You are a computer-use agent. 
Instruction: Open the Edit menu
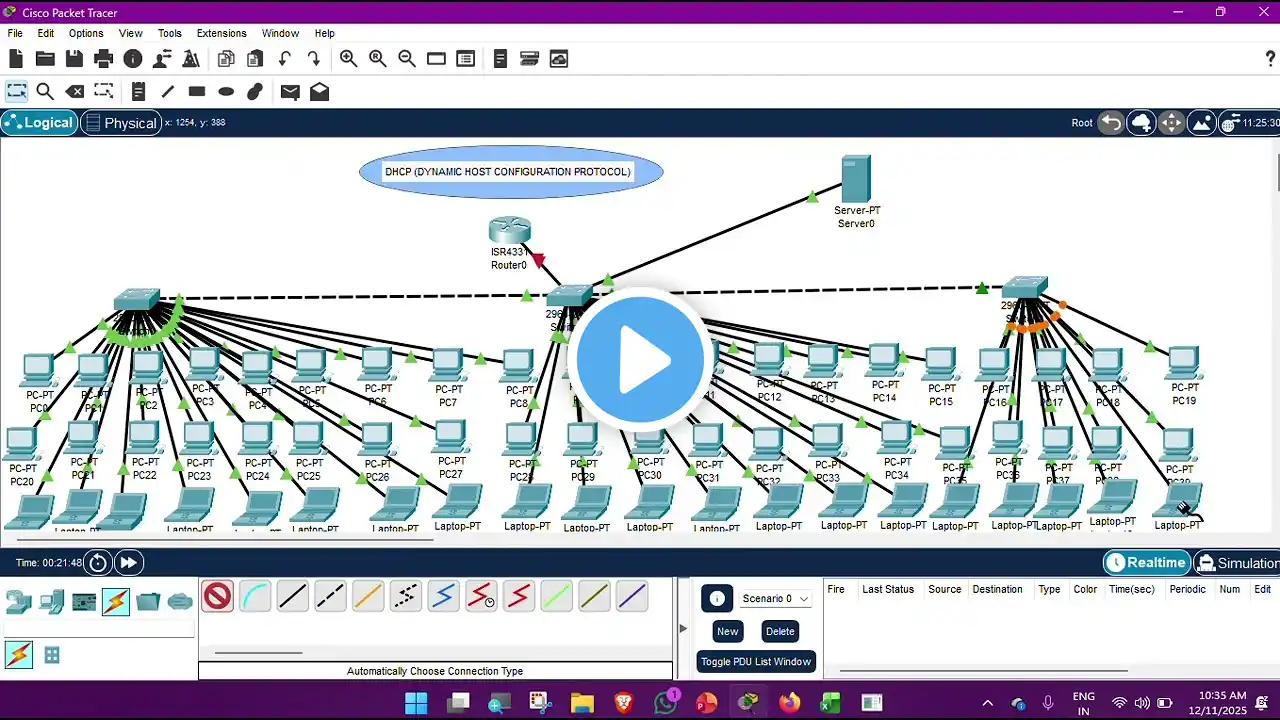(x=46, y=33)
